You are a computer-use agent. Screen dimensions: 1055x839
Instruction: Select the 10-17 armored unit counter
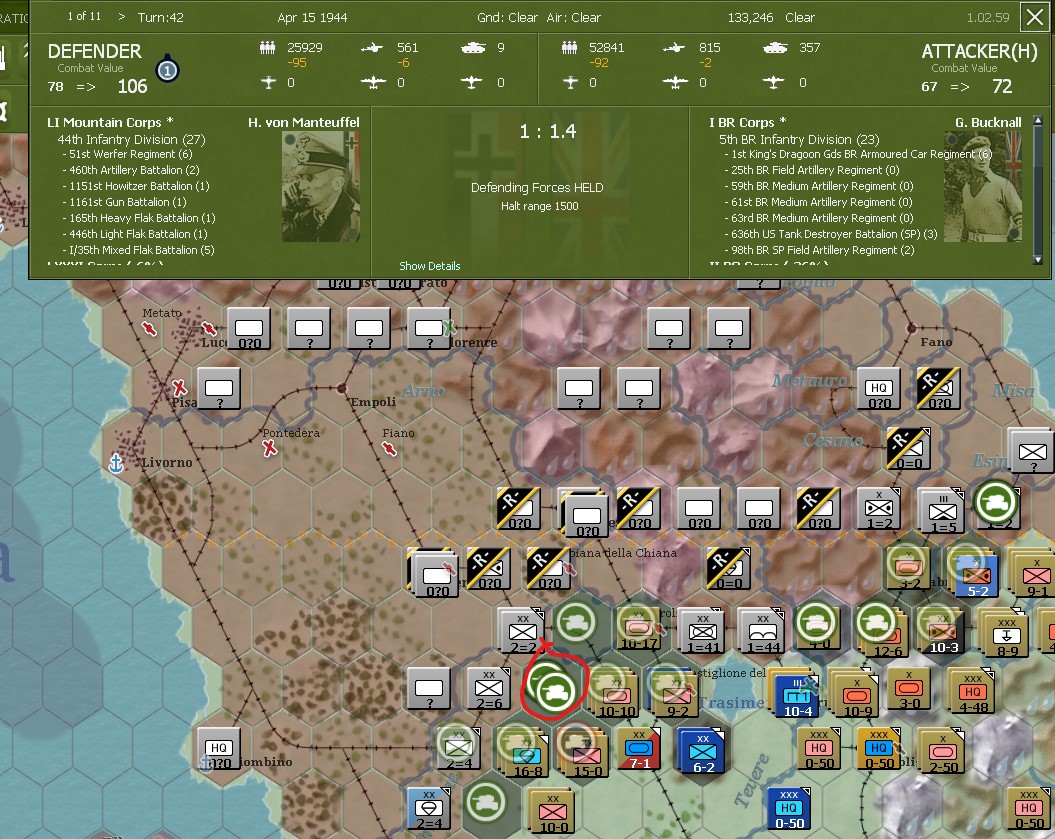click(x=639, y=630)
